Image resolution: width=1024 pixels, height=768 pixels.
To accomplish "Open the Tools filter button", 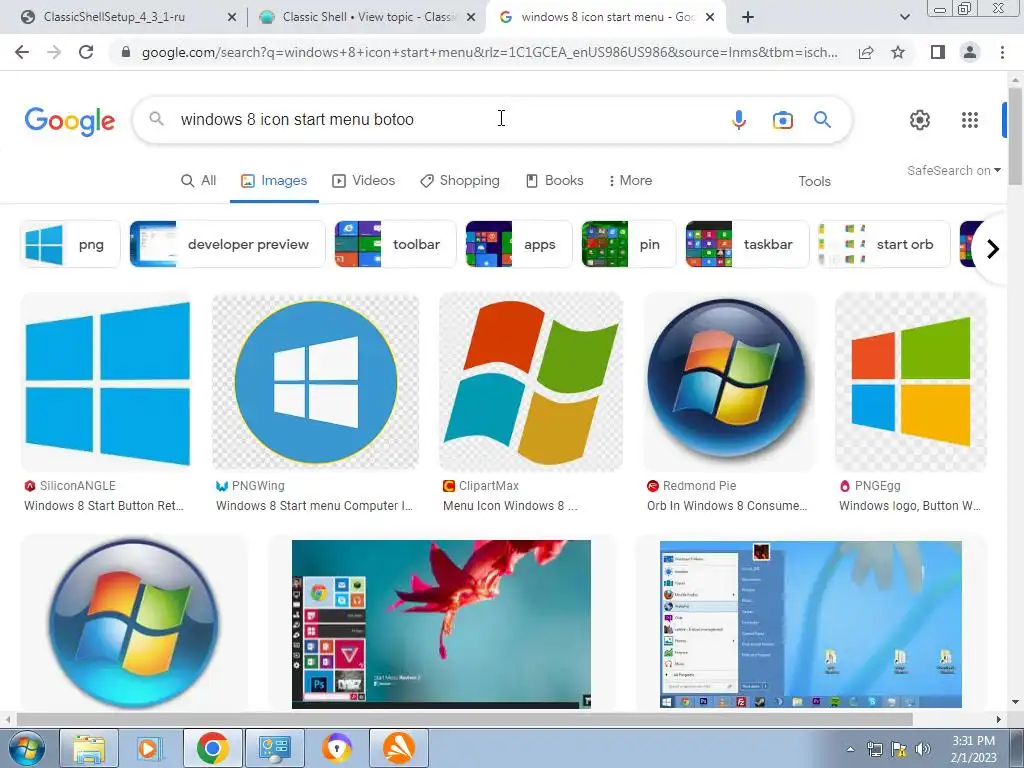I will point(814,182).
